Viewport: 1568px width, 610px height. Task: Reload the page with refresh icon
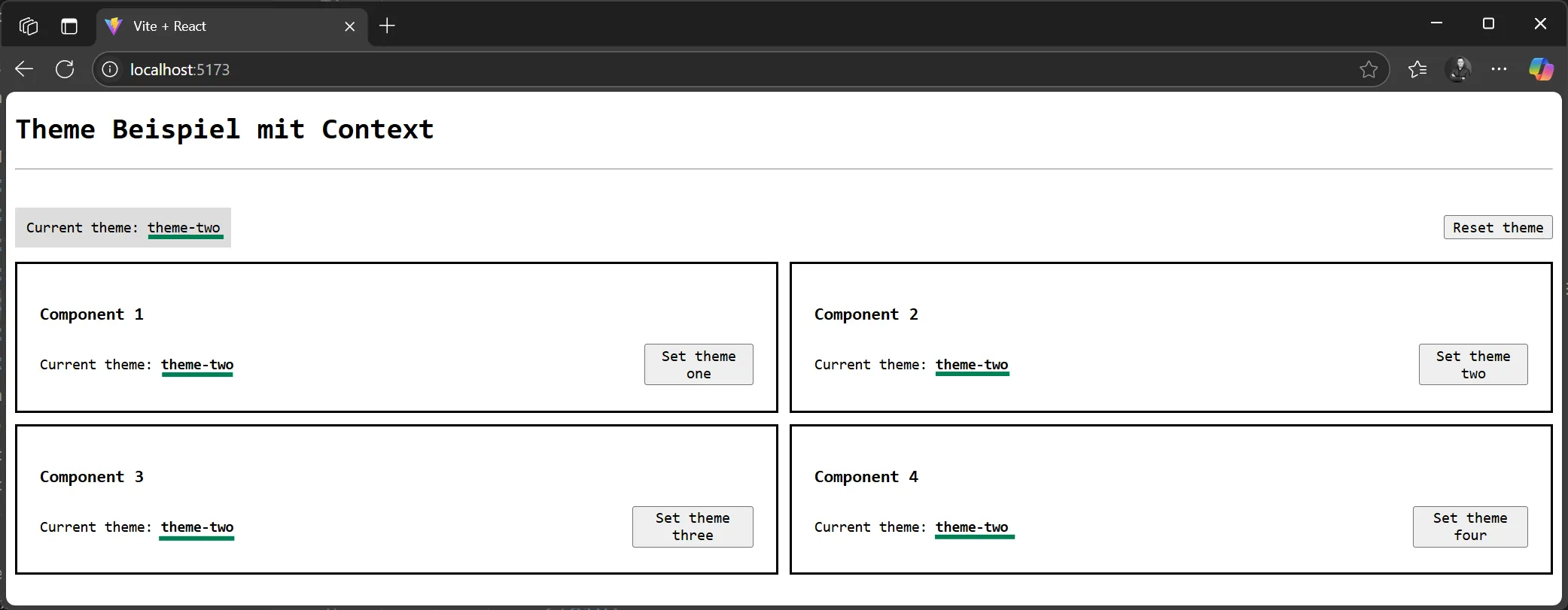pyautogui.click(x=65, y=69)
